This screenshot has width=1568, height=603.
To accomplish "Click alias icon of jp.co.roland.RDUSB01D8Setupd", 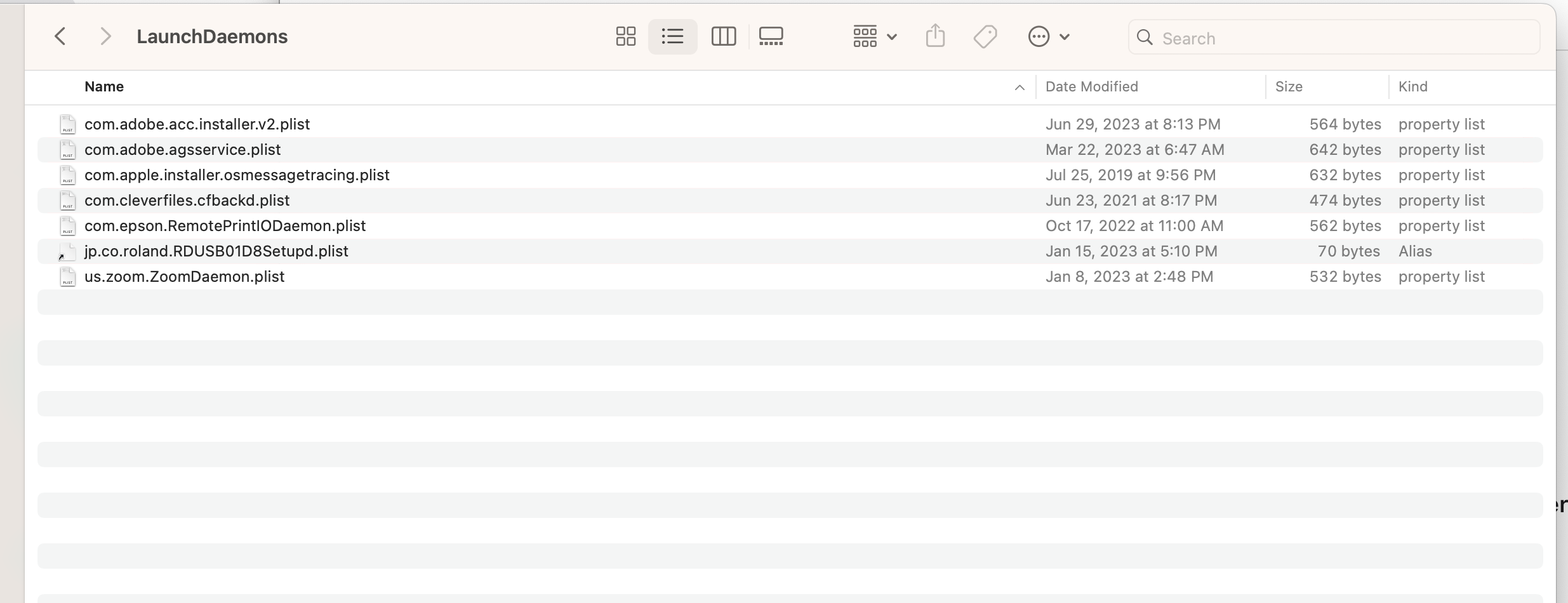I will tap(67, 251).
